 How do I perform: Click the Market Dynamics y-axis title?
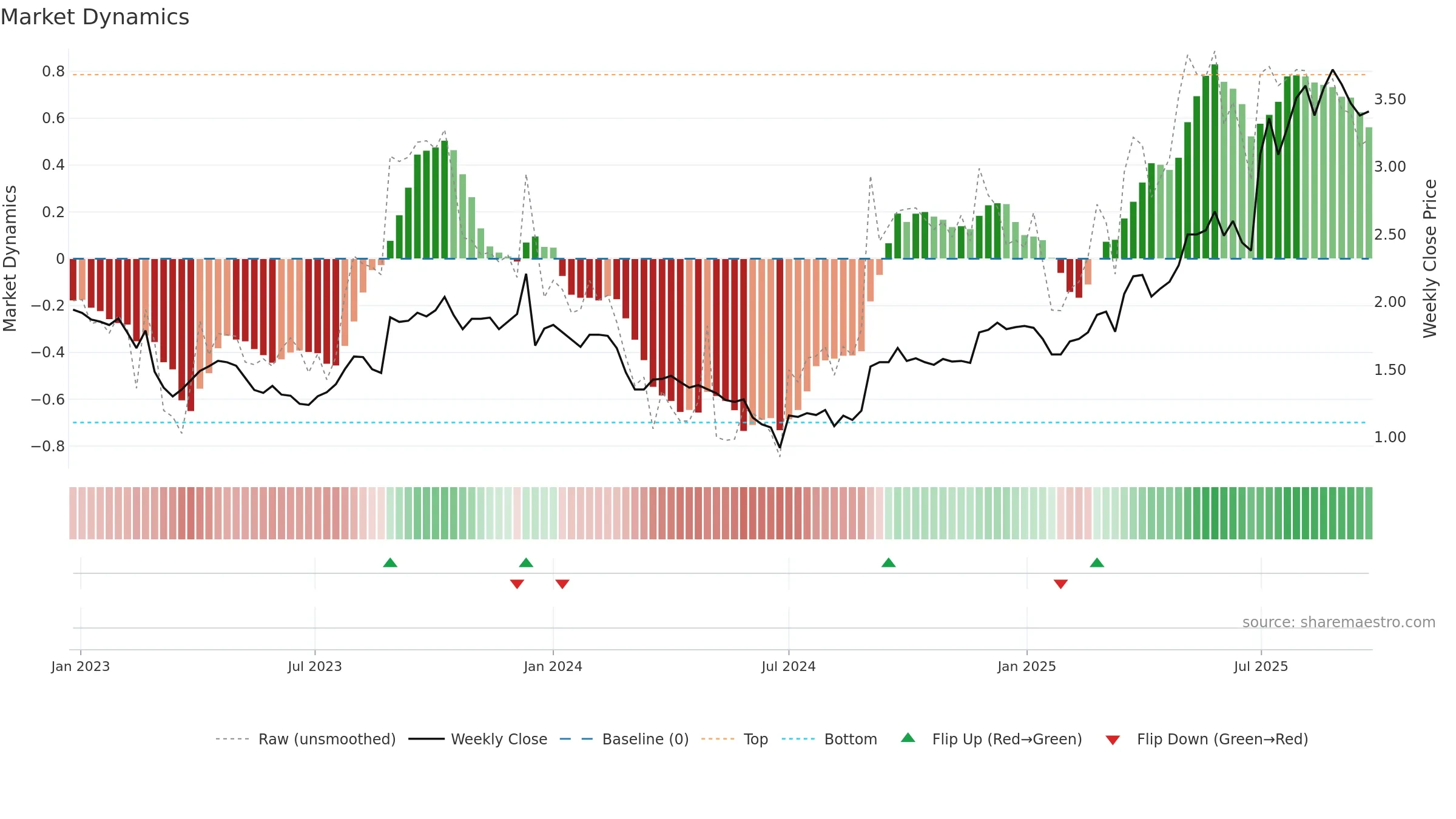pos(10,258)
